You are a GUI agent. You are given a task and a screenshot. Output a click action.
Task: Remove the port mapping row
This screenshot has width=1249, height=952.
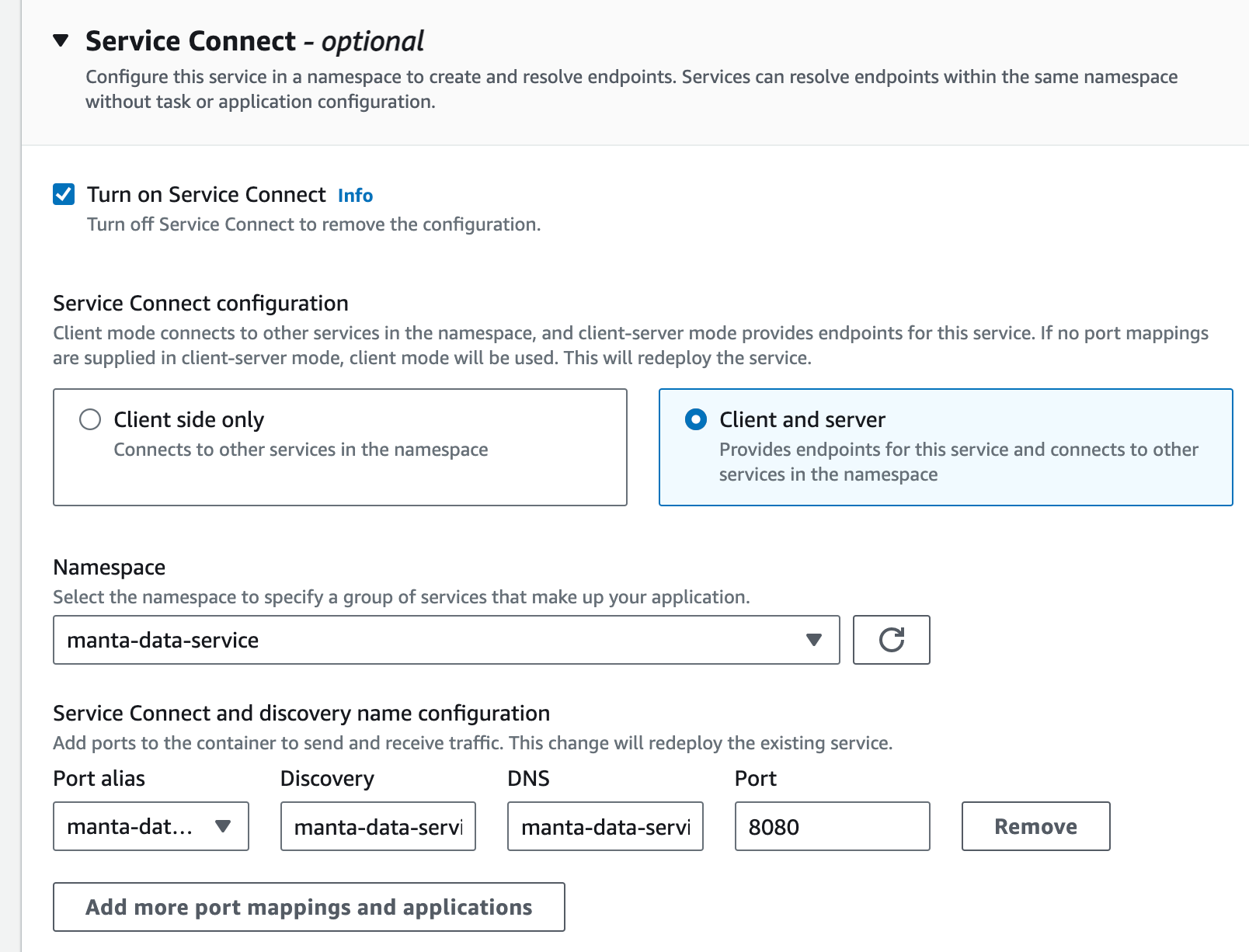coord(1035,826)
